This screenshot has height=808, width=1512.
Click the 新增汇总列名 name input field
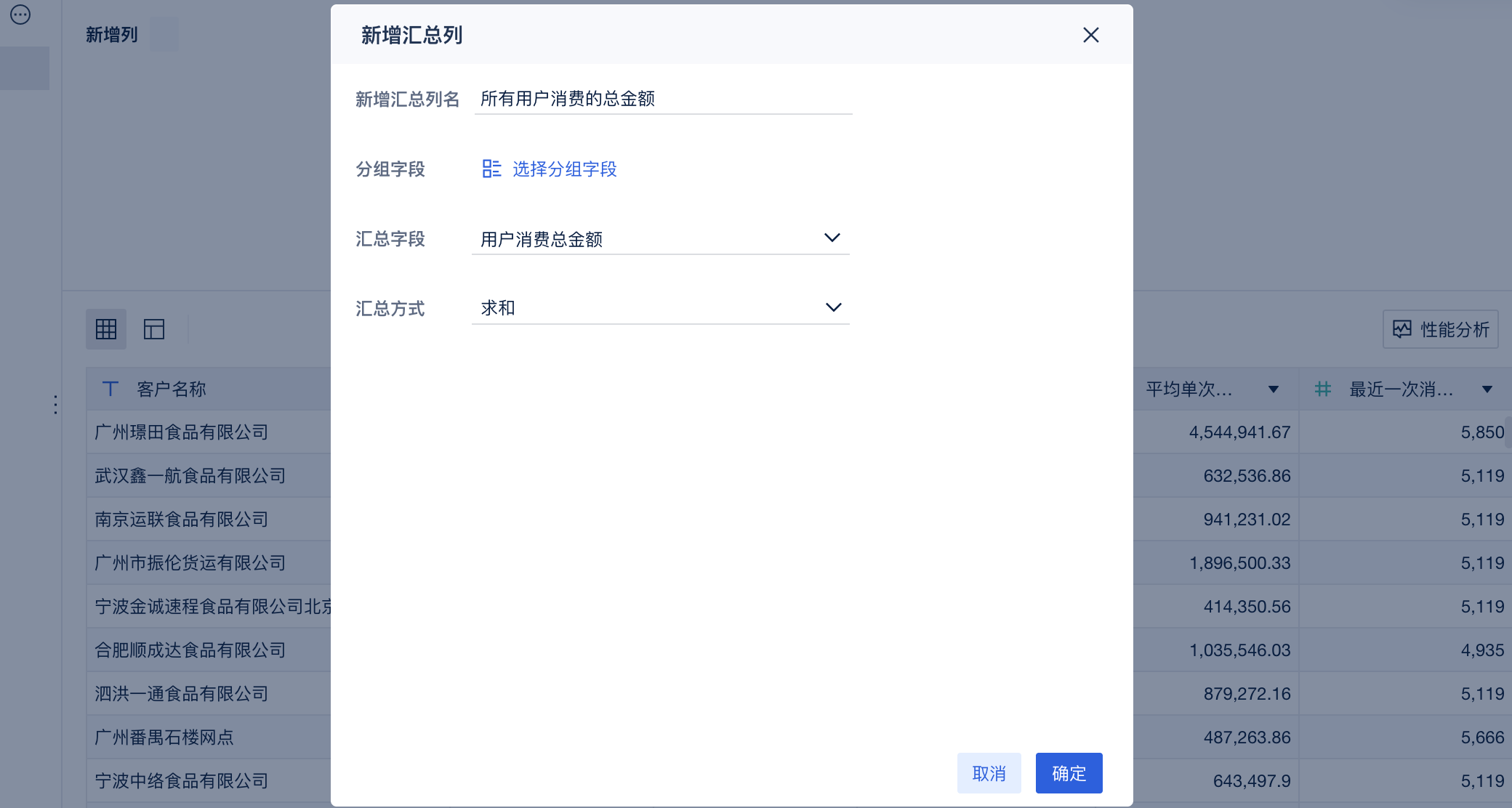click(x=661, y=99)
